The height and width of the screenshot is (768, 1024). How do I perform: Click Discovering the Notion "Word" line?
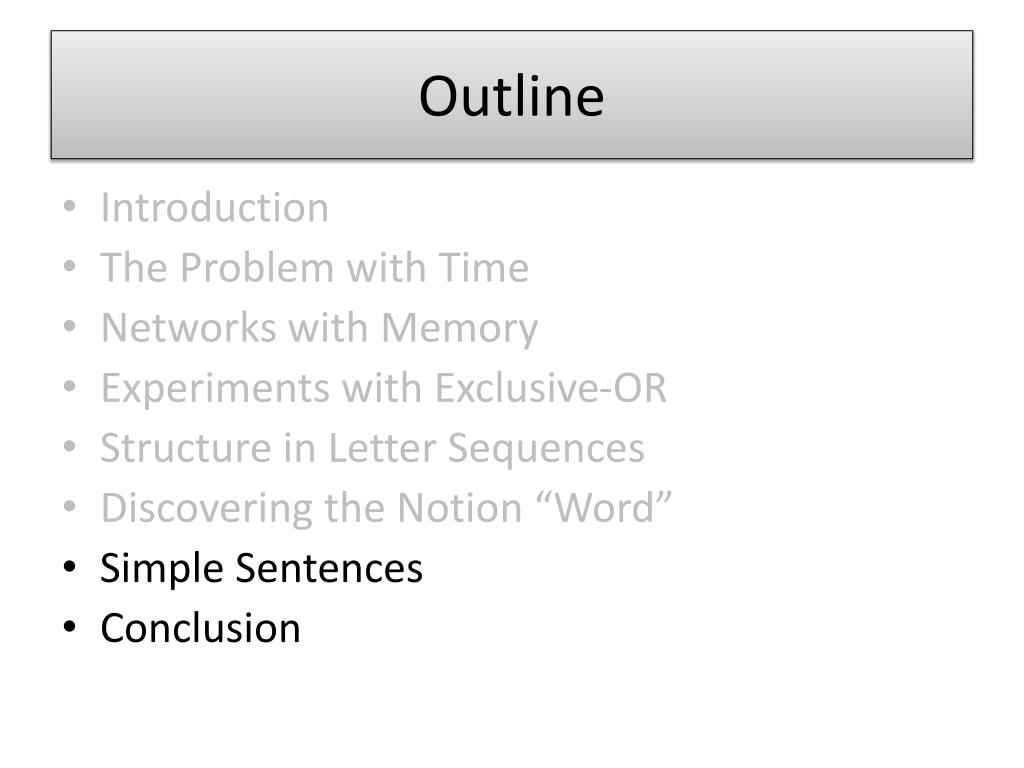386,508
